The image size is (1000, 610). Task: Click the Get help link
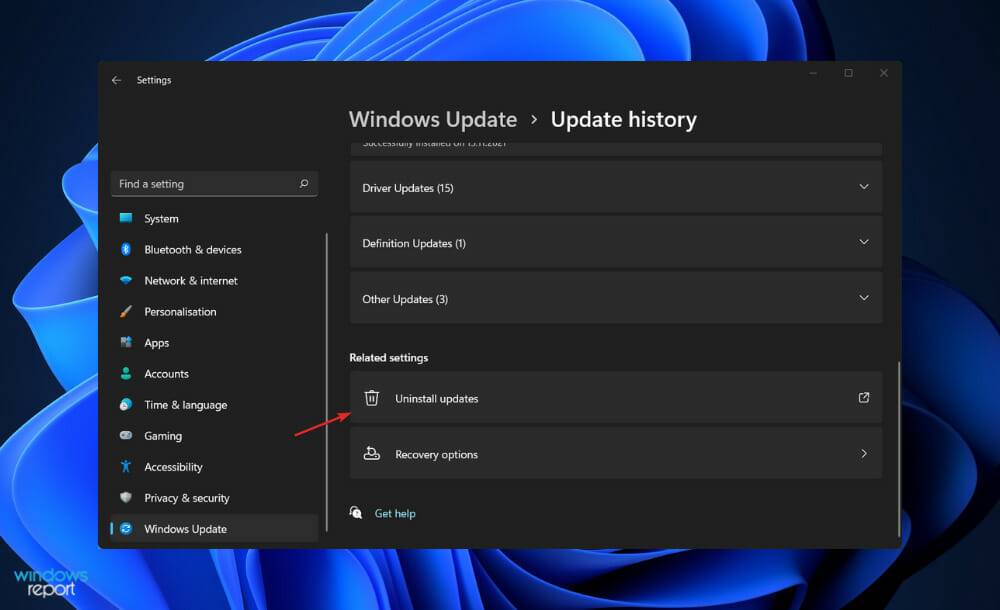click(394, 513)
